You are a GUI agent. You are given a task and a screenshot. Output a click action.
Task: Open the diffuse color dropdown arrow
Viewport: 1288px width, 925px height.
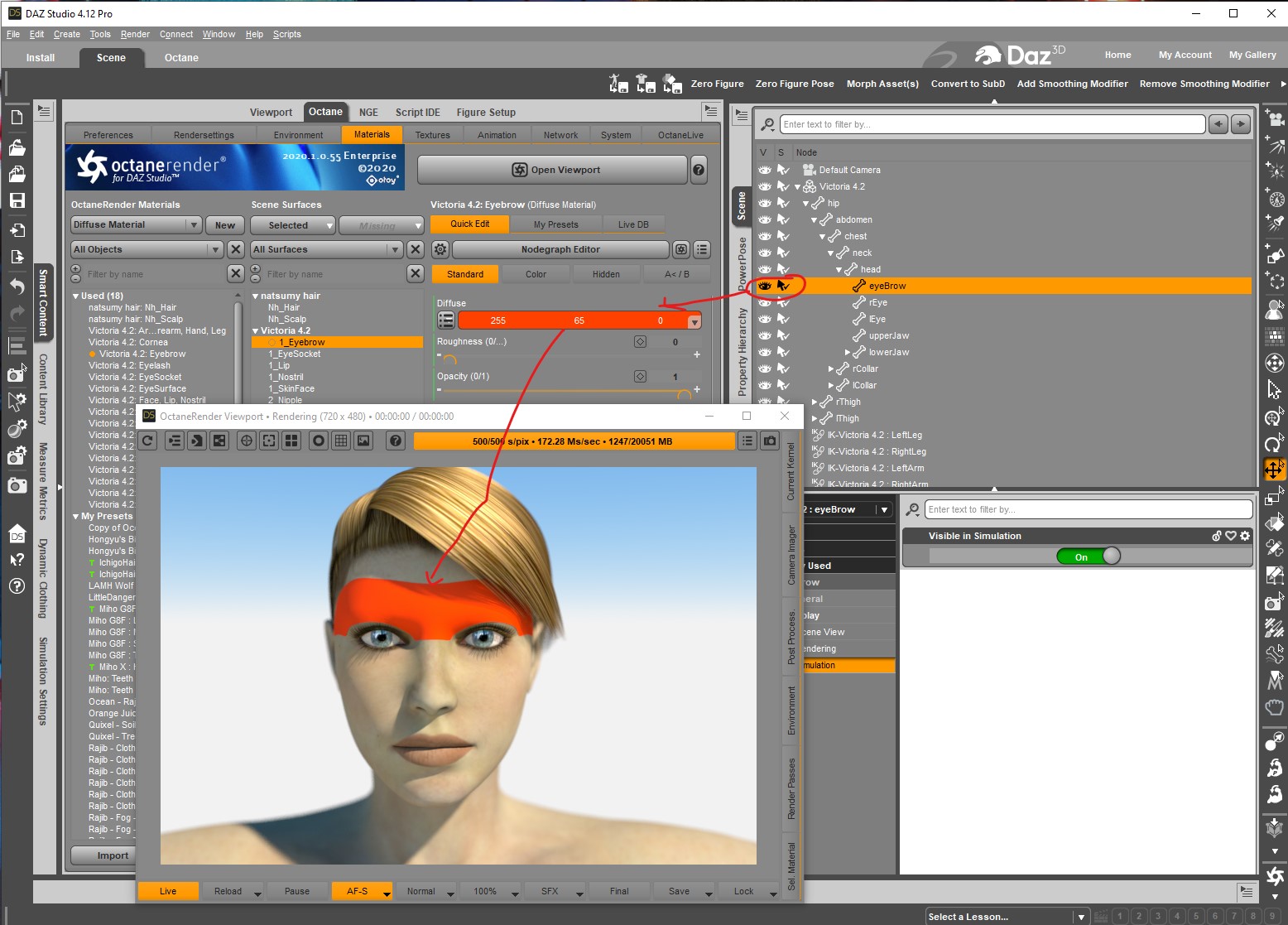pos(694,321)
